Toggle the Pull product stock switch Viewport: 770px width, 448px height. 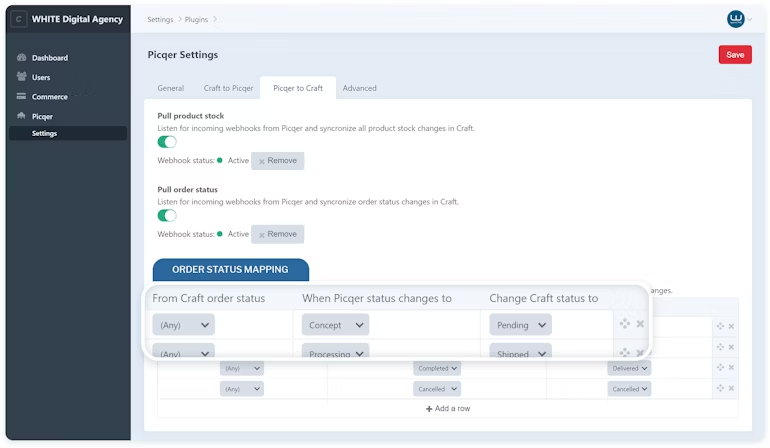[167, 142]
